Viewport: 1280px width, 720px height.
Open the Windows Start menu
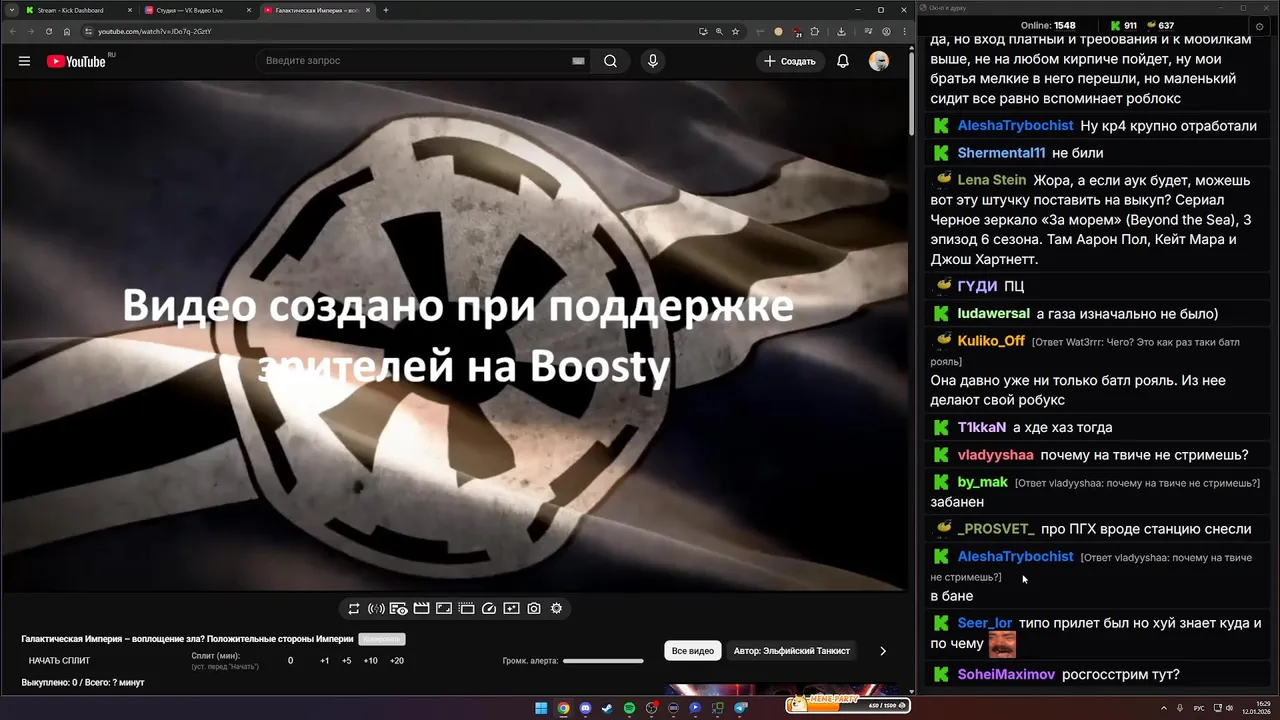pos(541,708)
